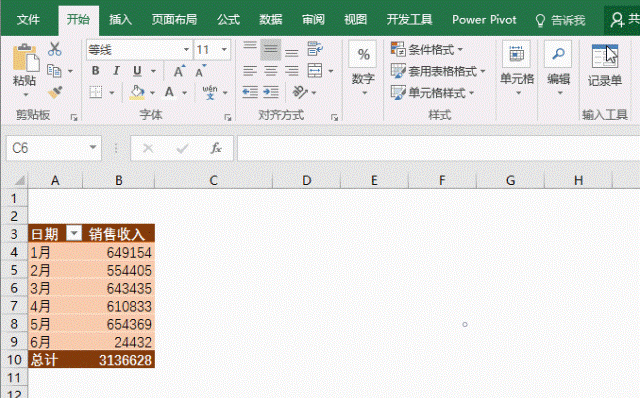Image resolution: width=640 pixels, height=398 pixels.
Task: Switch to the 插入 ribbon tab
Action: click(x=120, y=20)
